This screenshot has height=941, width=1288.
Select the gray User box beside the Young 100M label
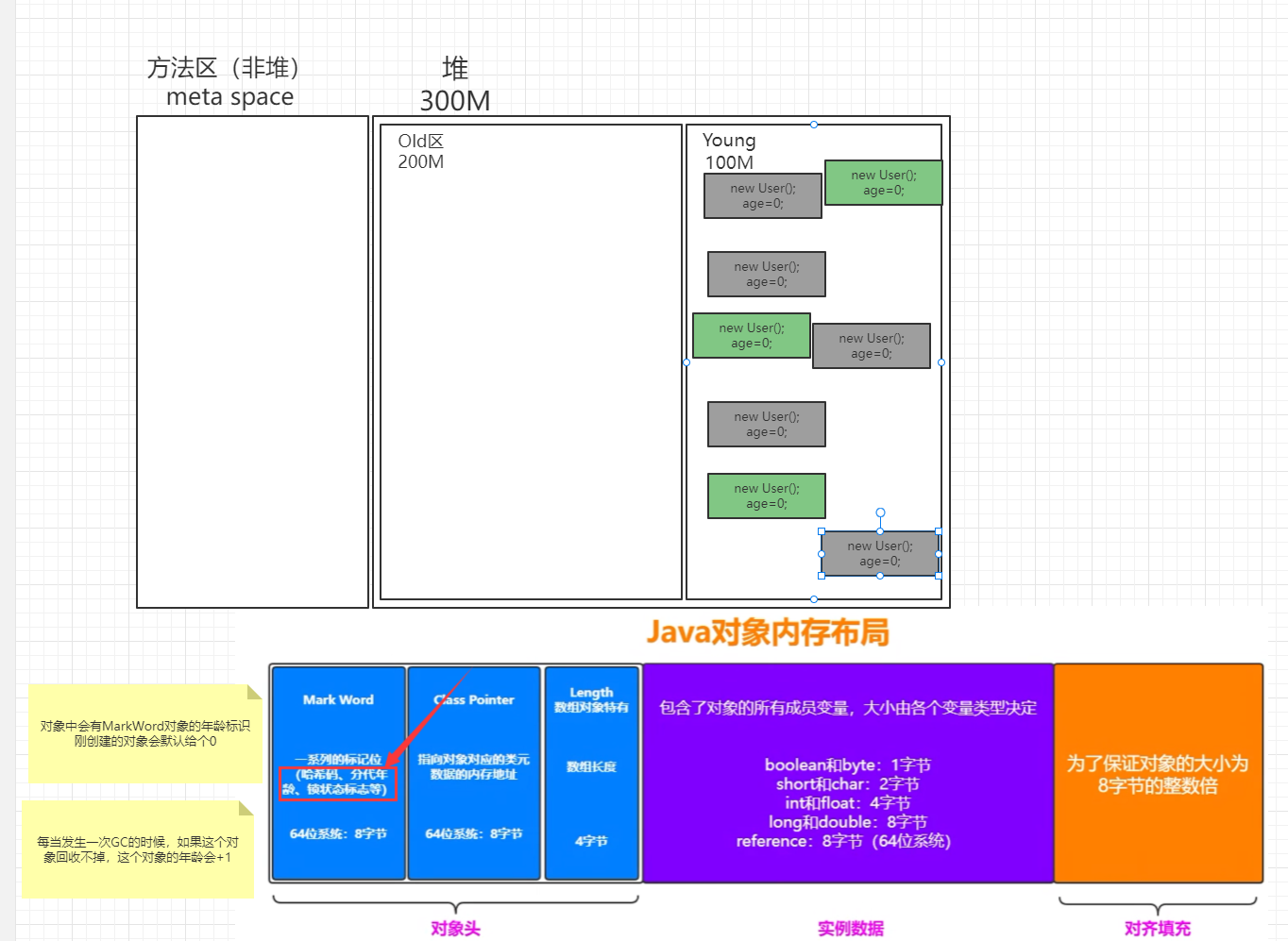(x=763, y=196)
